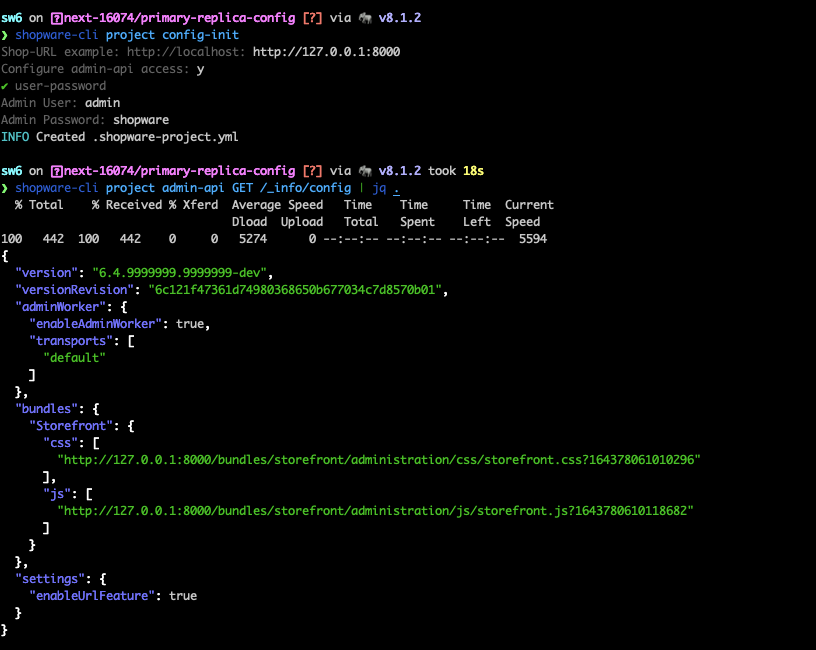Click the prompt arrow before the admin-api command
The height and width of the screenshot is (650, 816).
click(5, 188)
